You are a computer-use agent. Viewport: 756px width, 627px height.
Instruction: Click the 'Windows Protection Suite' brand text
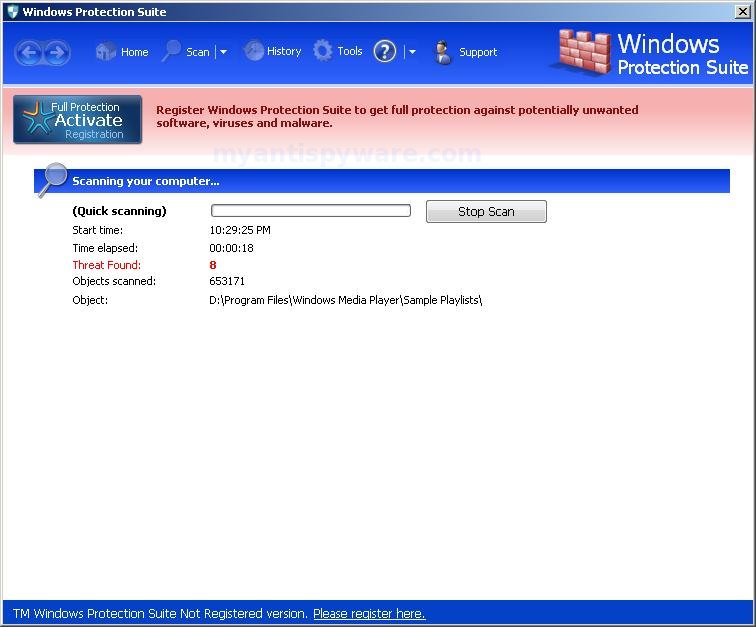[x=683, y=55]
